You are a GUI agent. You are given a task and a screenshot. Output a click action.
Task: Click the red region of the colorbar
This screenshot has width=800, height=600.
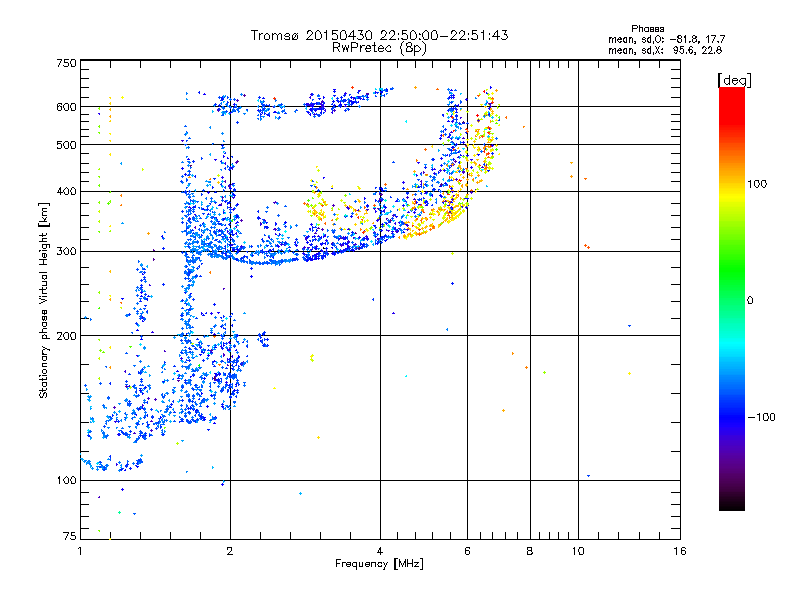pyautogui.click(x=732, y=105)
